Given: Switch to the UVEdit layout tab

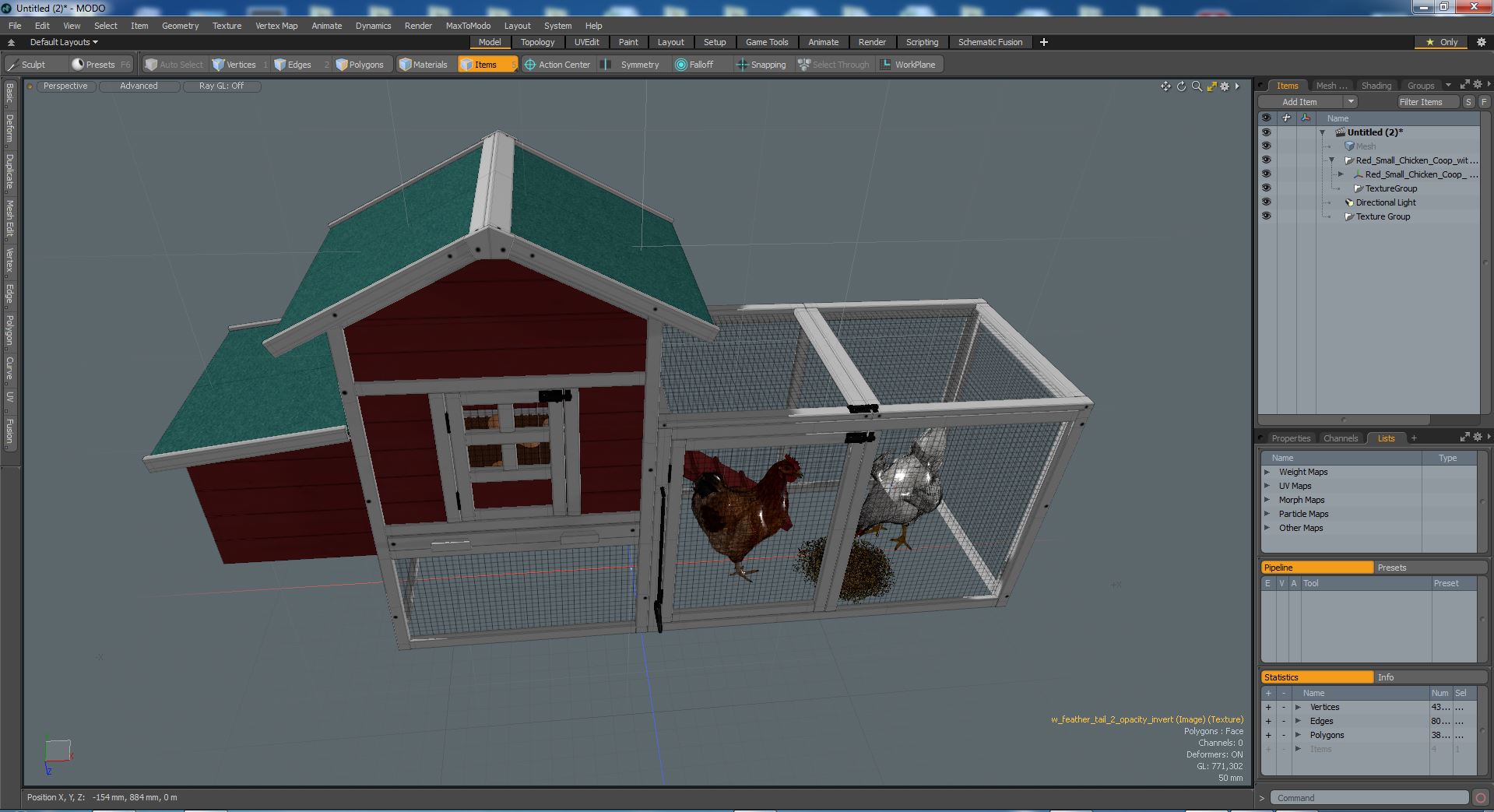Looking at the screenshot, I should (587, 42).
